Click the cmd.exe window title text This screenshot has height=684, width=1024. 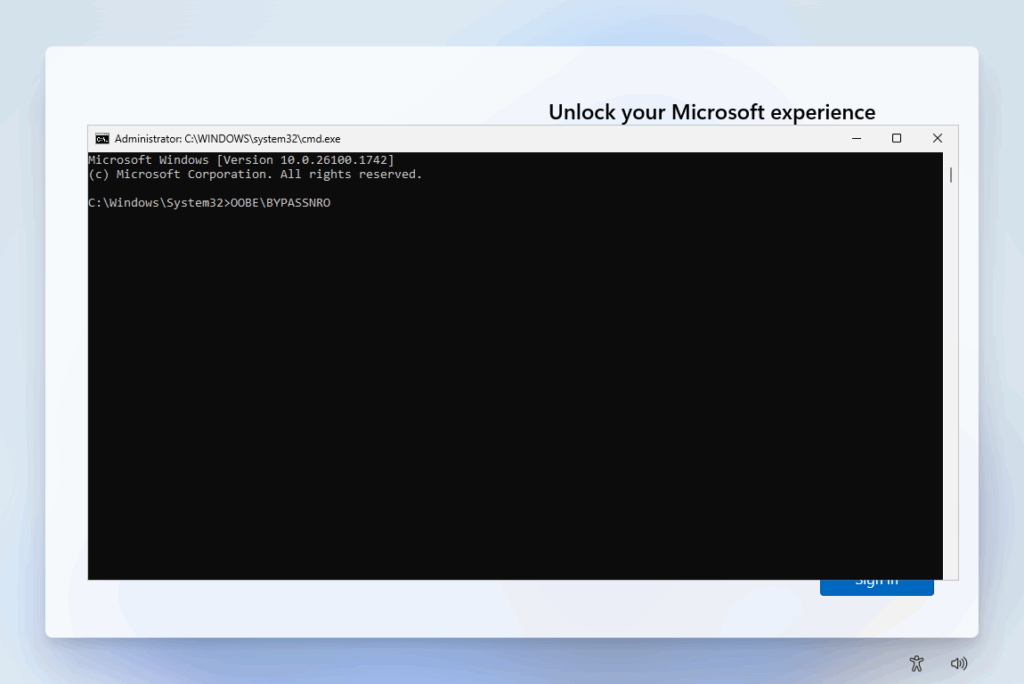pos(227,138)
